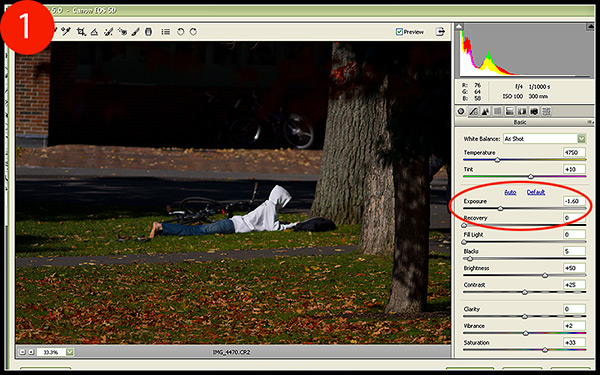Click the Fill Light value field
The image size is (600, 375).
(574, 235)
